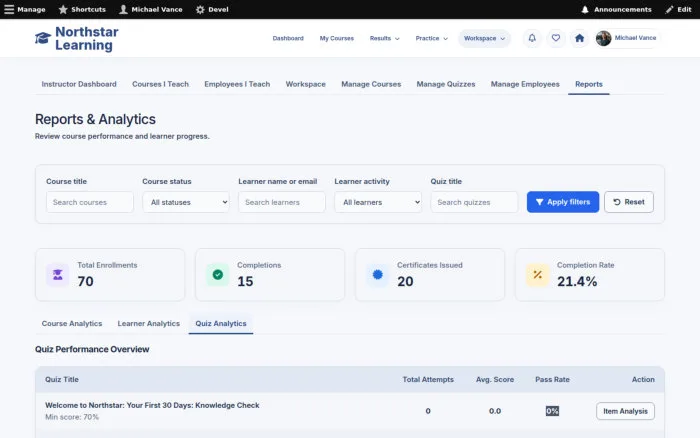This screenshot has width=700, height=438.
Task: Click the funnel icon on Apply filters
Action: click(539, 202)
